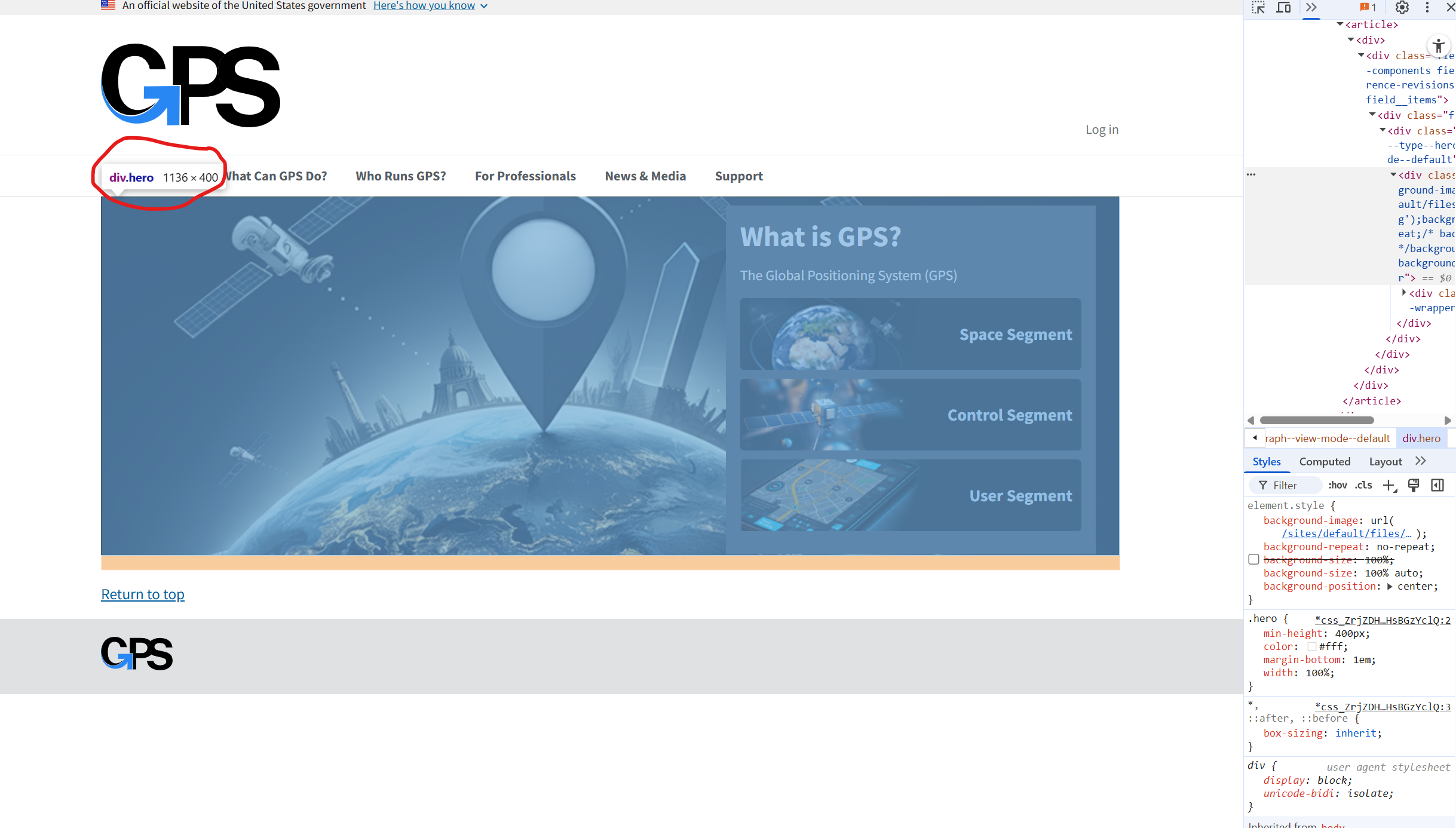1456x828 pixels.
Task: Open the Support nav item
Action: click(x=739, y=176)
